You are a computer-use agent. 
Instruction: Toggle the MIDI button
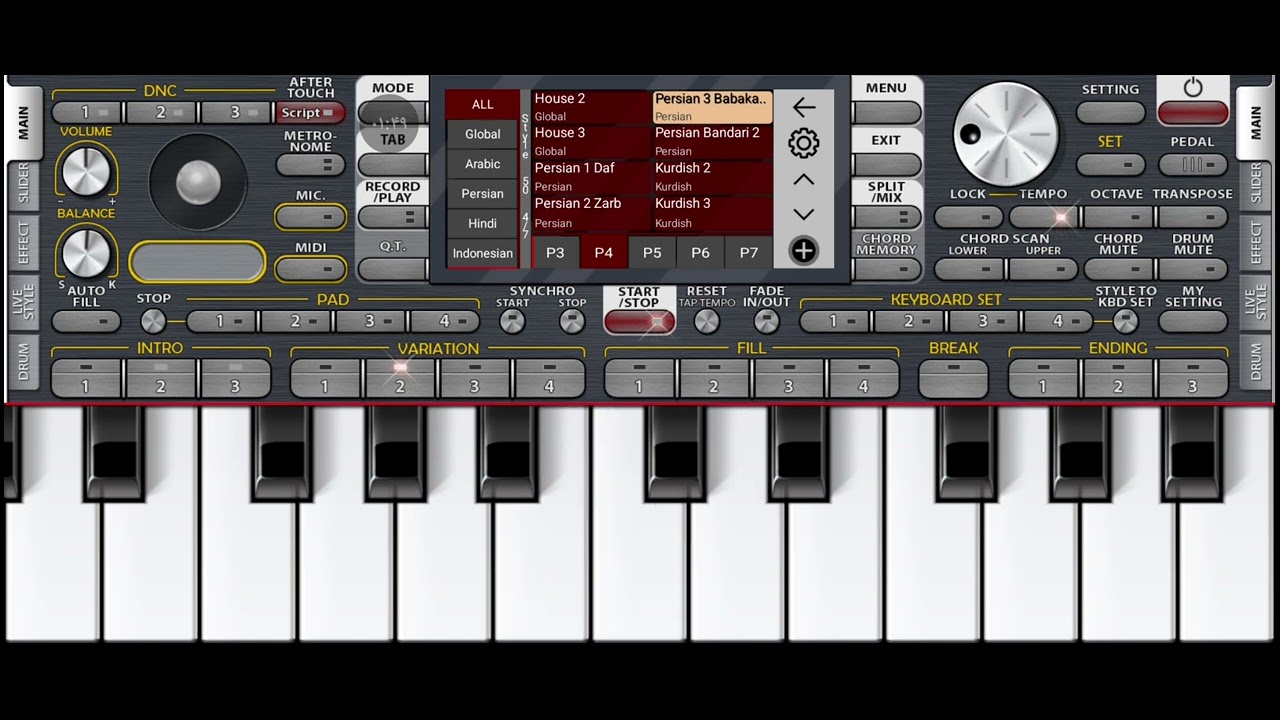[310, 269]
